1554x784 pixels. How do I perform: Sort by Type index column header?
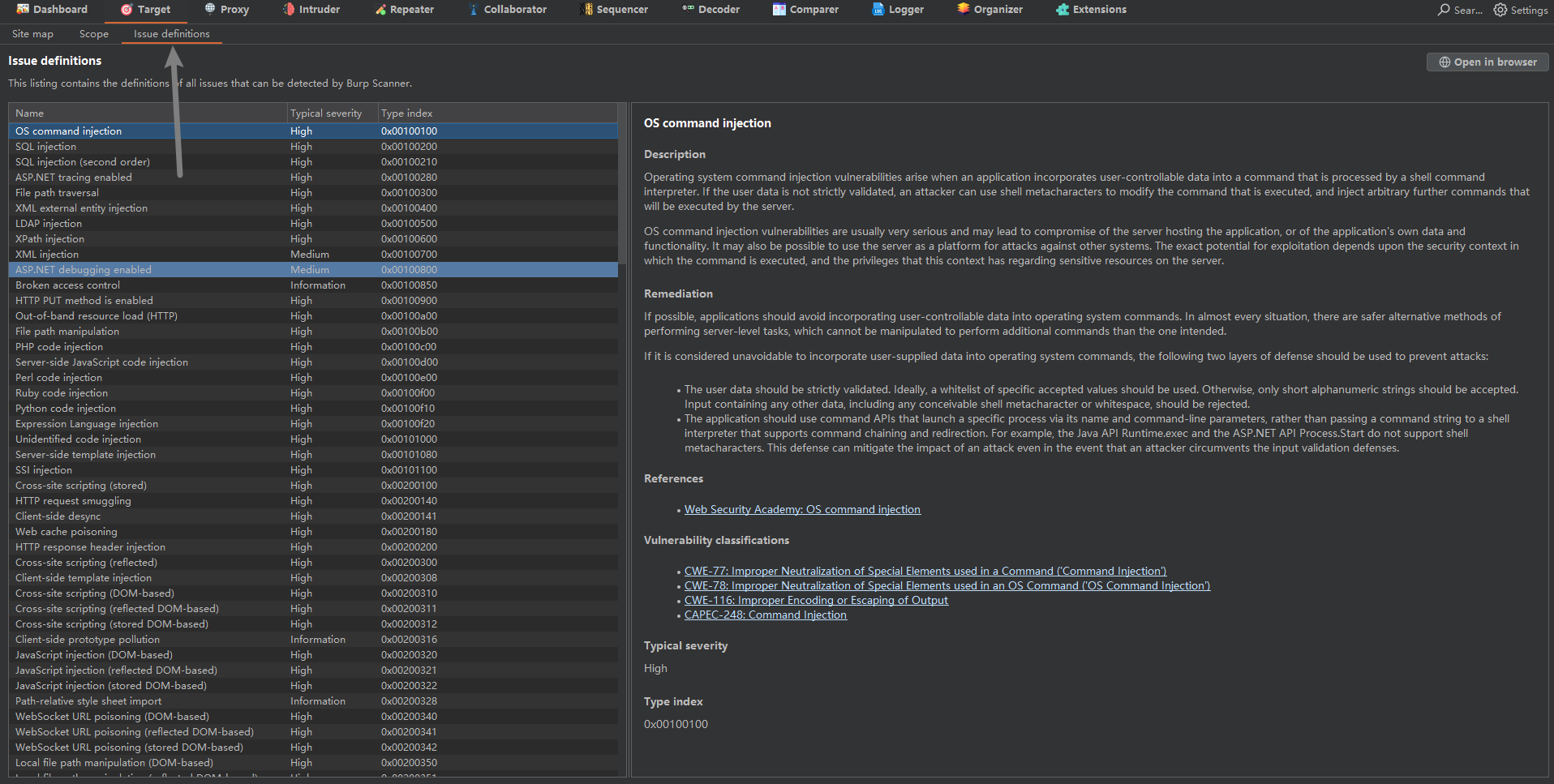tap(497, 114)
